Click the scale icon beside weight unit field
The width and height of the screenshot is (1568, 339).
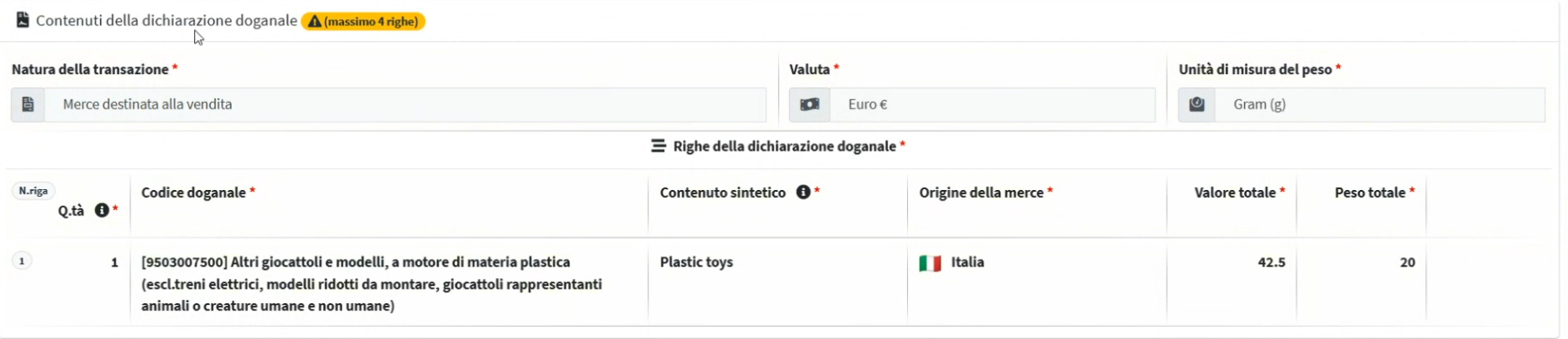[x=1197, y=105]
